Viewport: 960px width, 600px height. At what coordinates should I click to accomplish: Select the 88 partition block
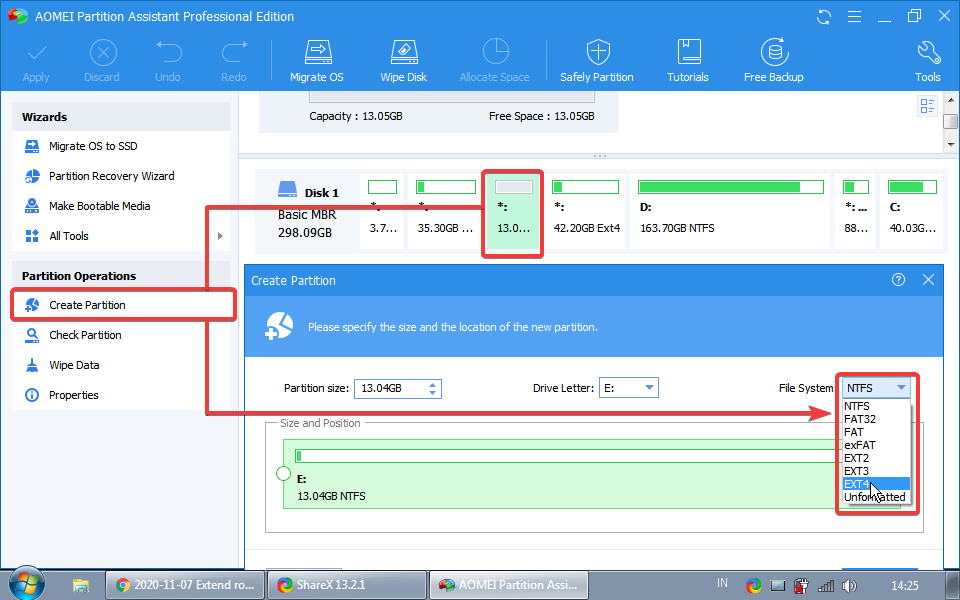tap(855, 212)
